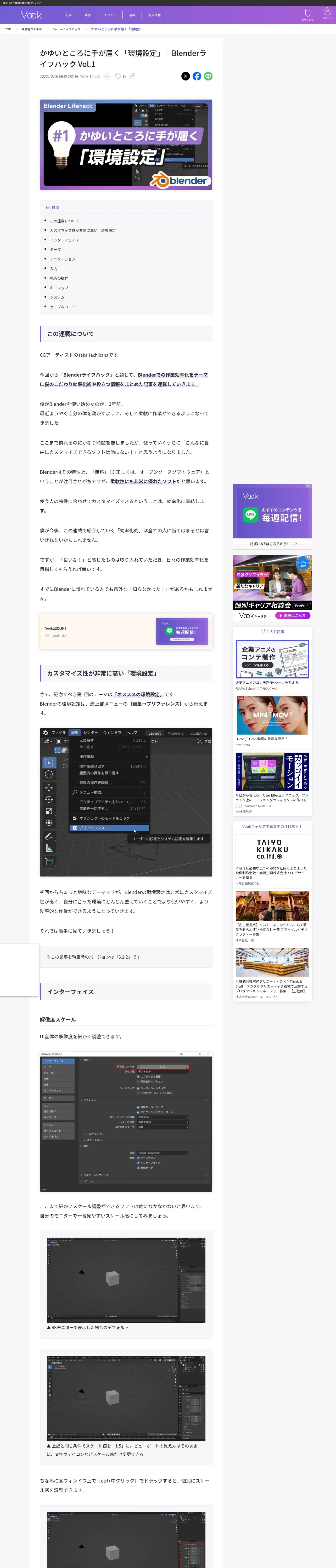Click the article's Blender Lifehack hero image
Screen dimensions: 336x1568
point(126,145)
